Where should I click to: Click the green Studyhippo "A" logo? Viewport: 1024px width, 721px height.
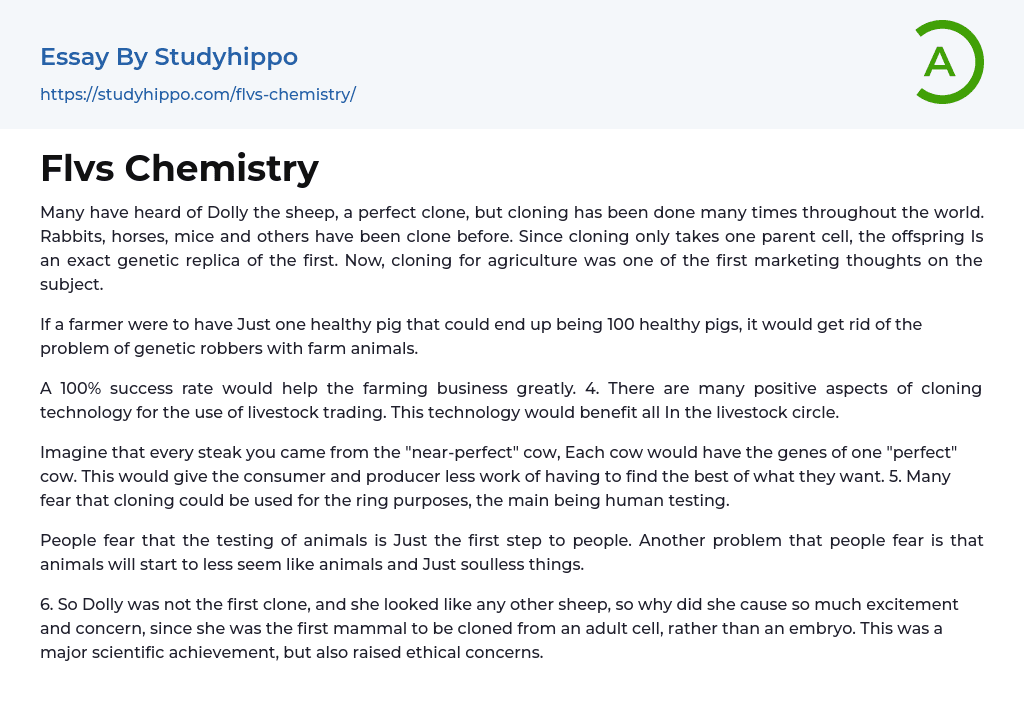pos(948,62)
